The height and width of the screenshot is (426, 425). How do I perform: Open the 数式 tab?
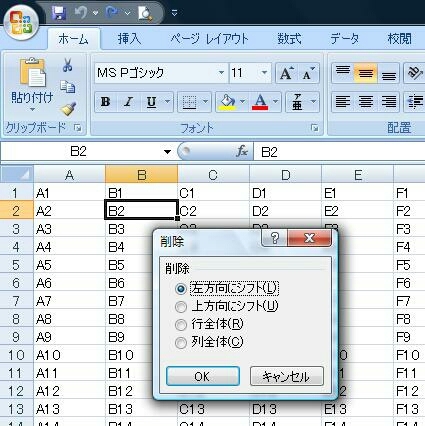tap(289, 39)
